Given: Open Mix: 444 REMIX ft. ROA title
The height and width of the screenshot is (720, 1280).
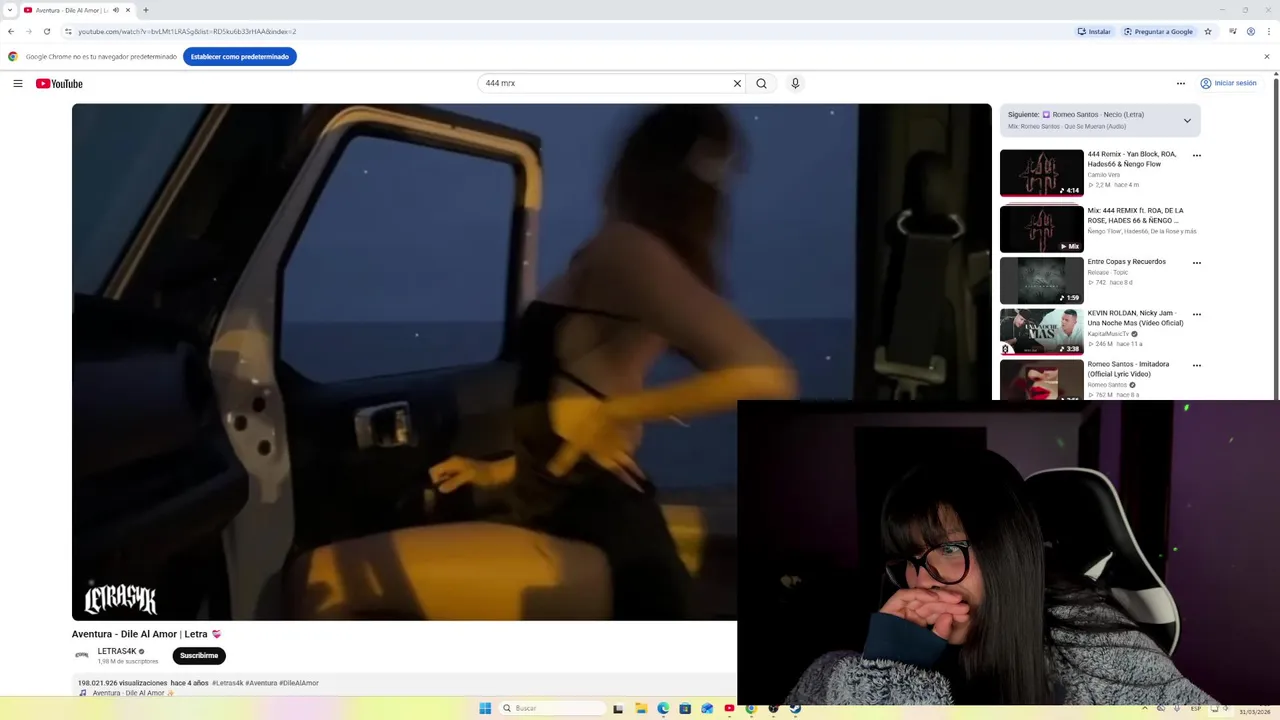Looking at the screenshot, I should pos(1135,215).
